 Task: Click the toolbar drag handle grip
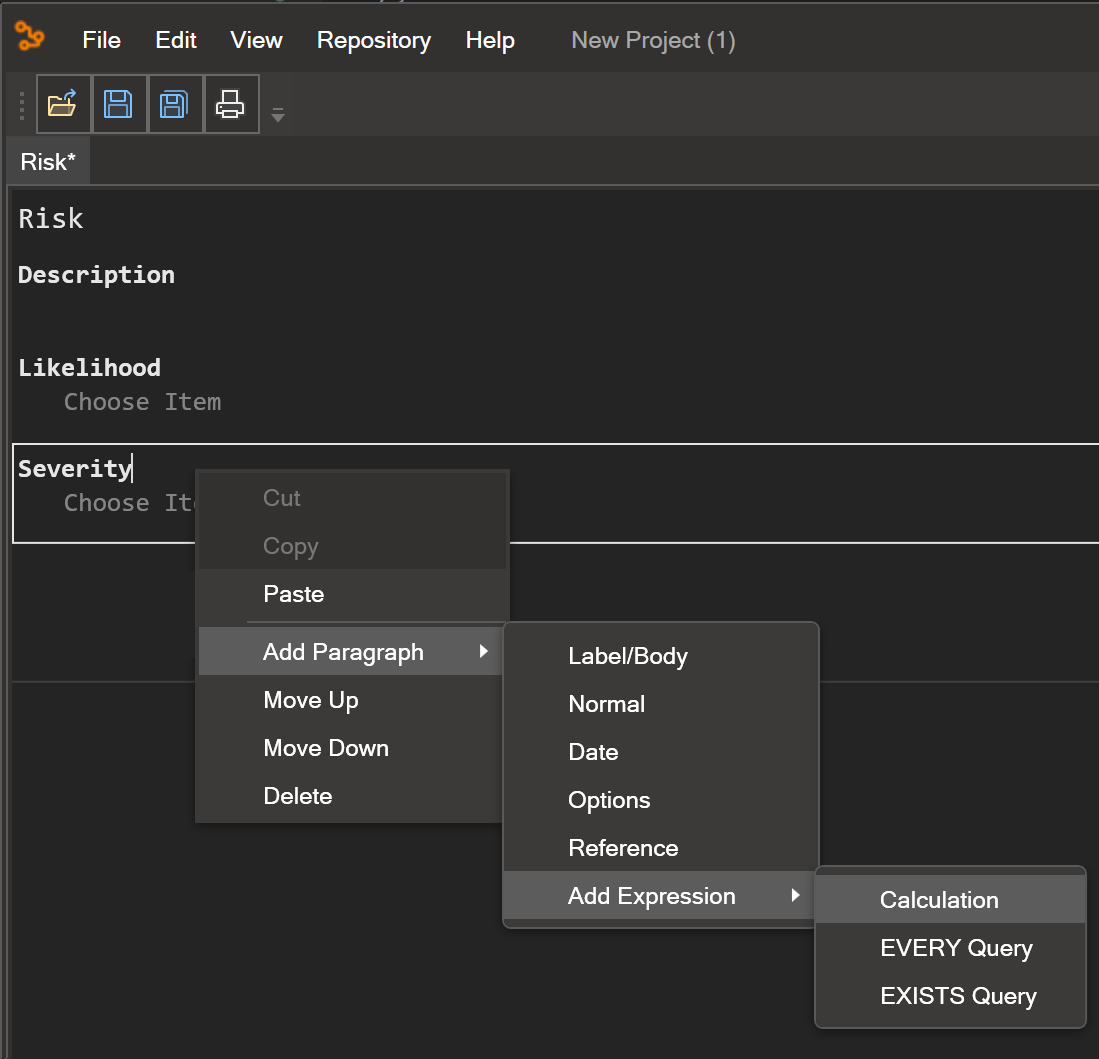point(22,105)
